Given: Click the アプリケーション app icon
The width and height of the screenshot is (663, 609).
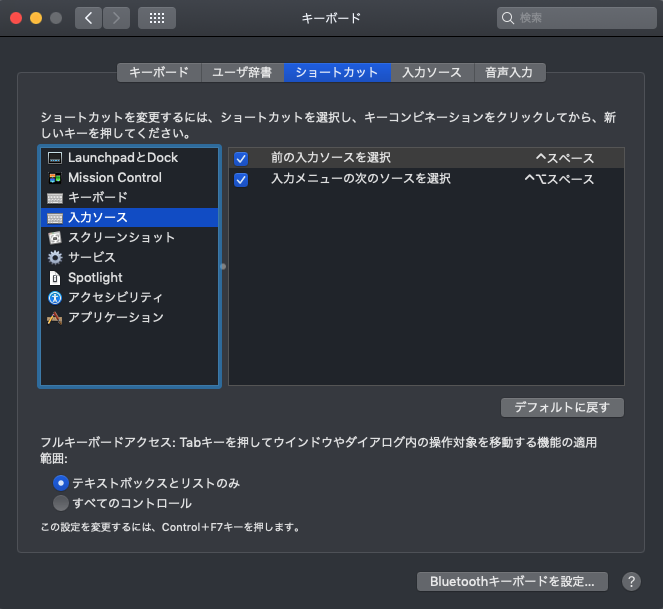Looking at the screenshot, I should point(55,318).
